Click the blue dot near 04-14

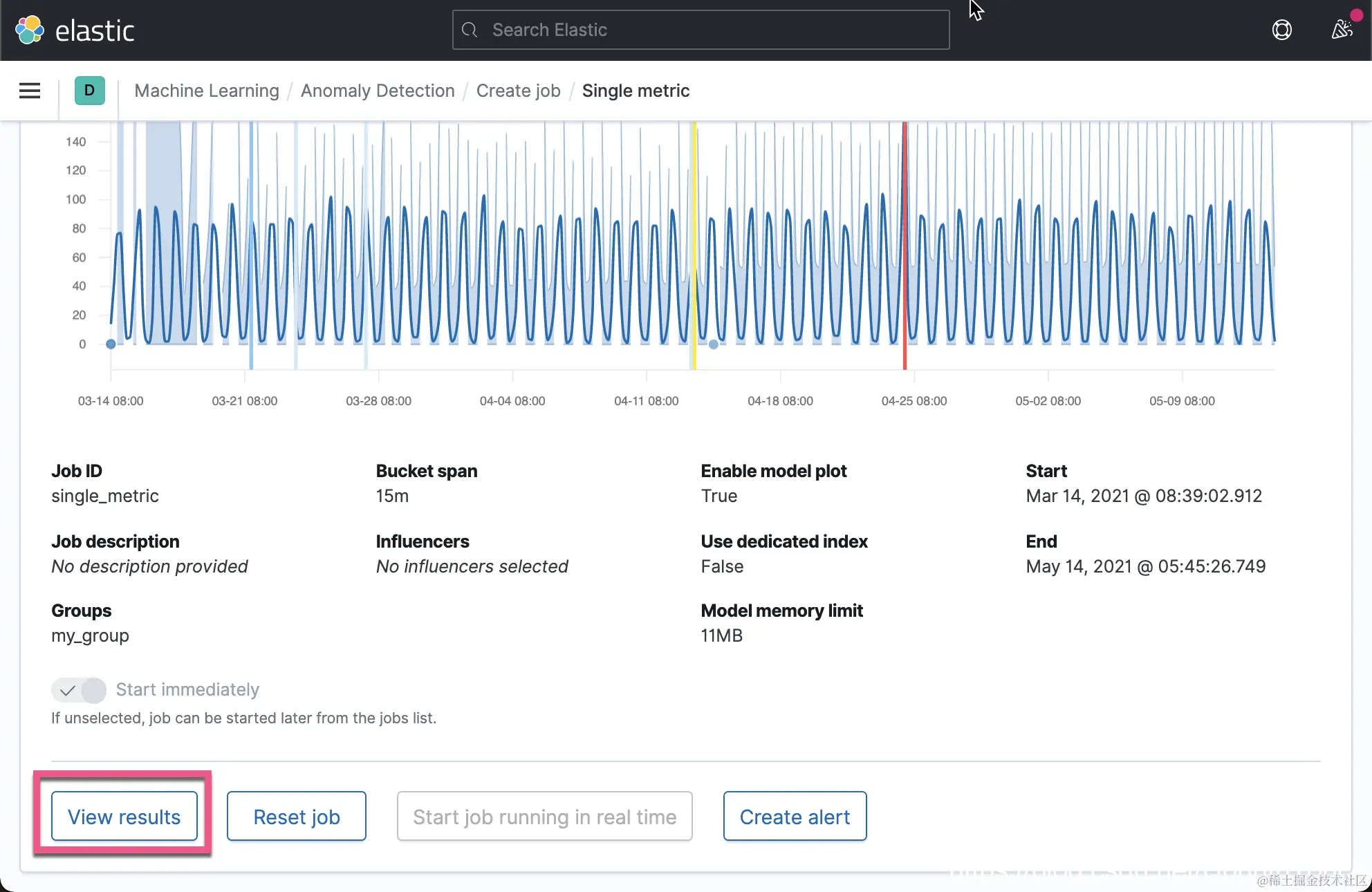pos(714,344)
